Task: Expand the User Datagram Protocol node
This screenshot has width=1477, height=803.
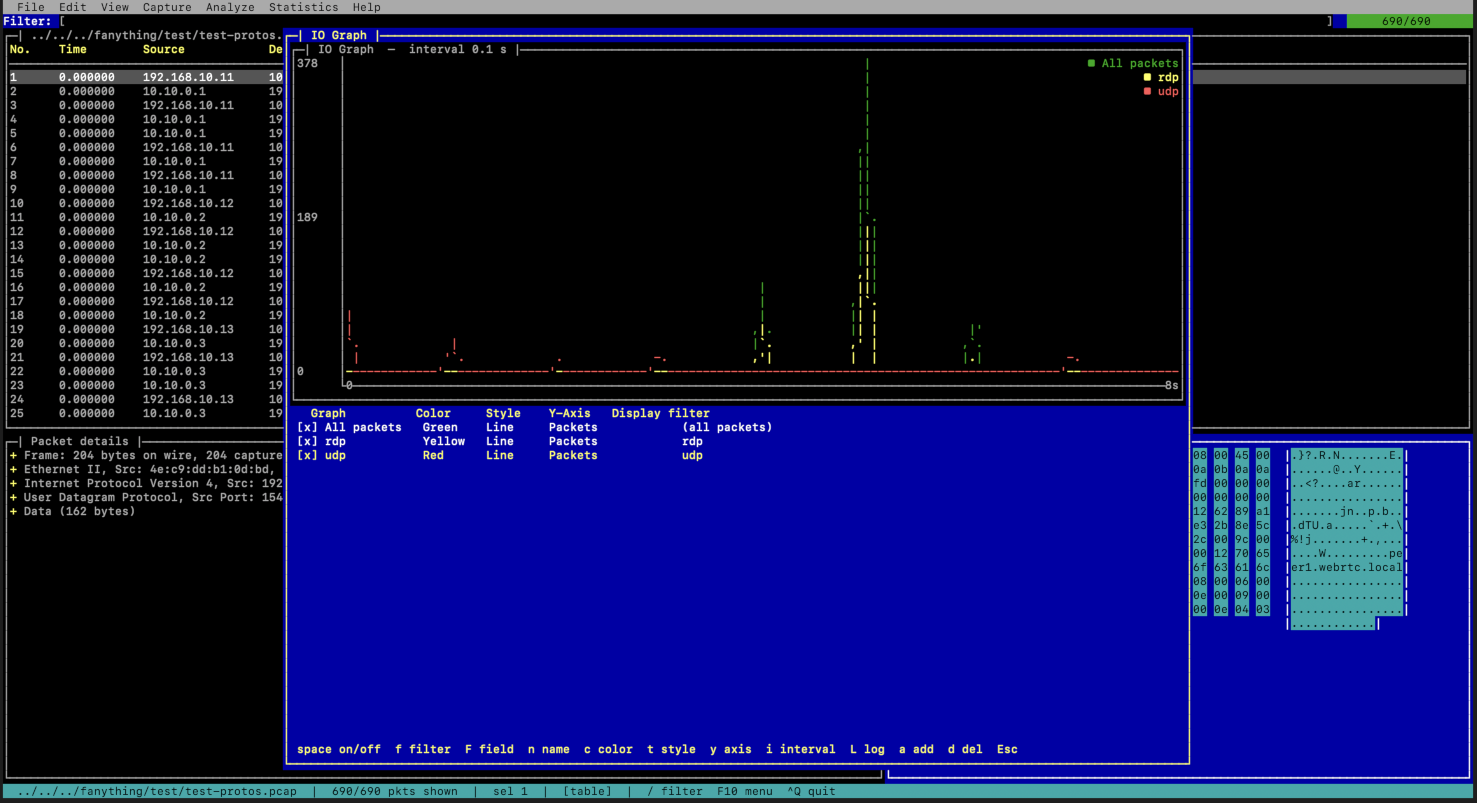Action: point(14,497)
